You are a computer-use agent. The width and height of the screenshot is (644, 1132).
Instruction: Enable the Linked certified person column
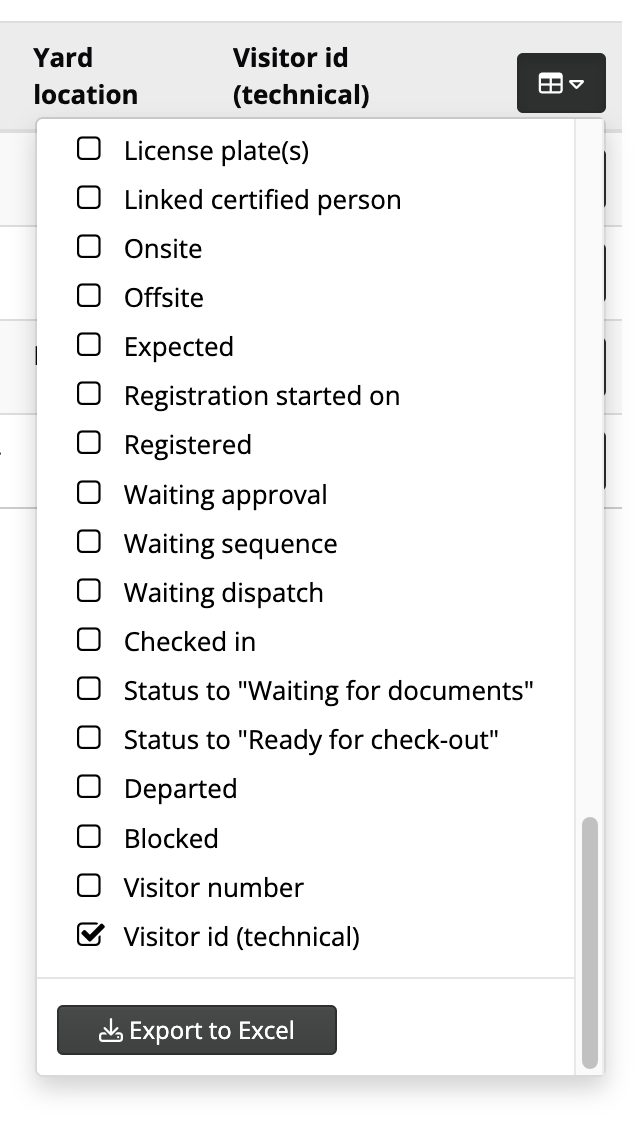tap(89, 198)
